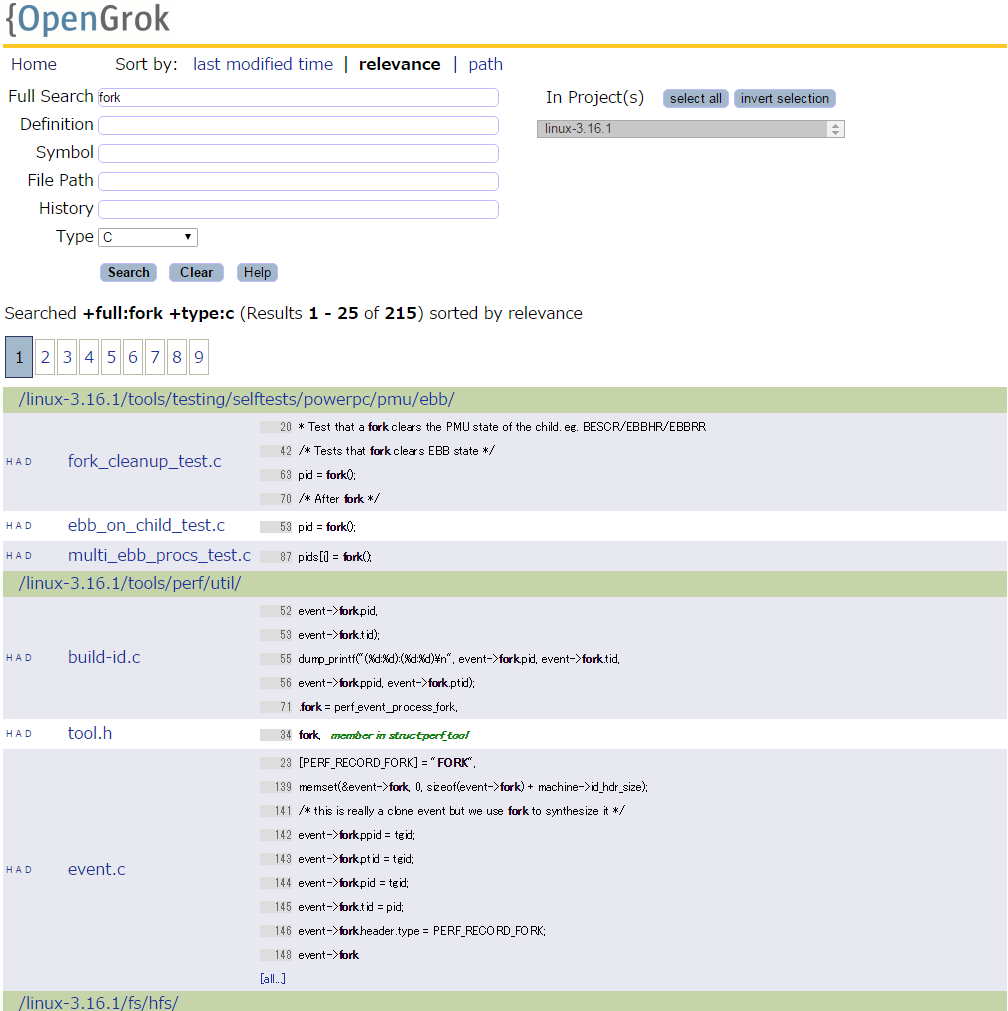Download multi_ebb_procs_test.c with the D icon
Screen dimensions: 1008x1011
(x=26, y=555)
